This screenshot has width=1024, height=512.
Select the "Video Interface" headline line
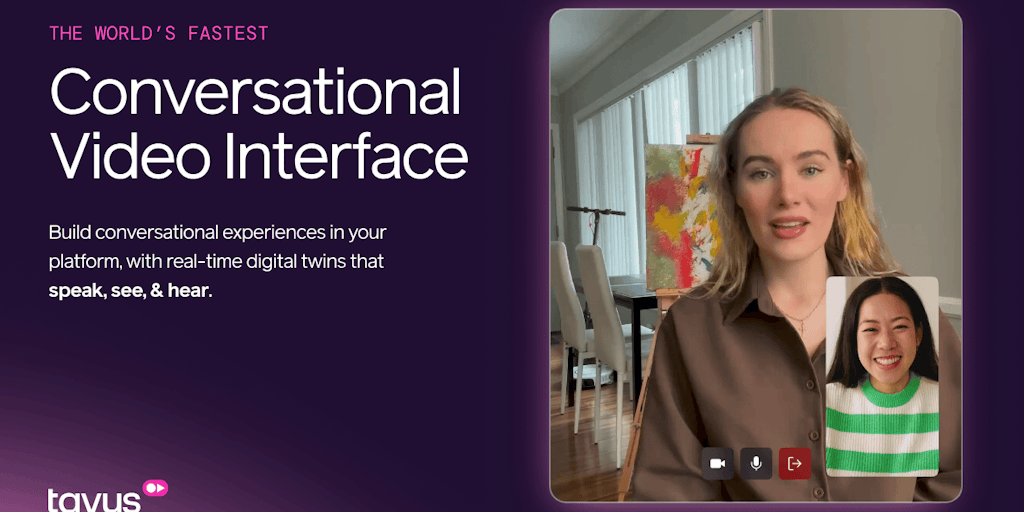[259, 155]
